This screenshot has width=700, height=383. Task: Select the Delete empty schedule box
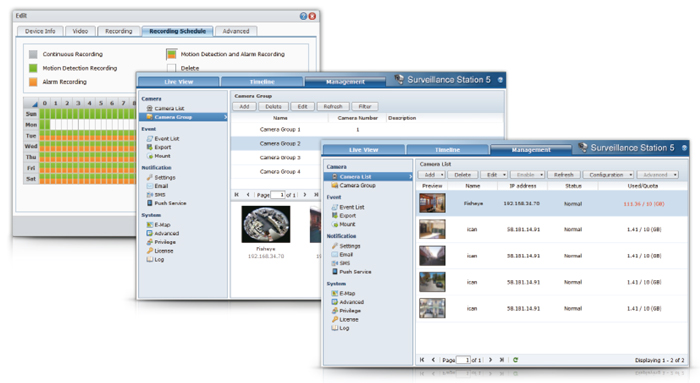171,68
